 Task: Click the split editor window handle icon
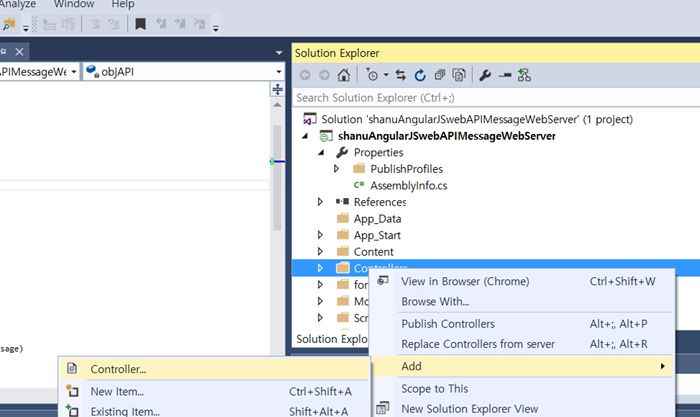(277, 89)
